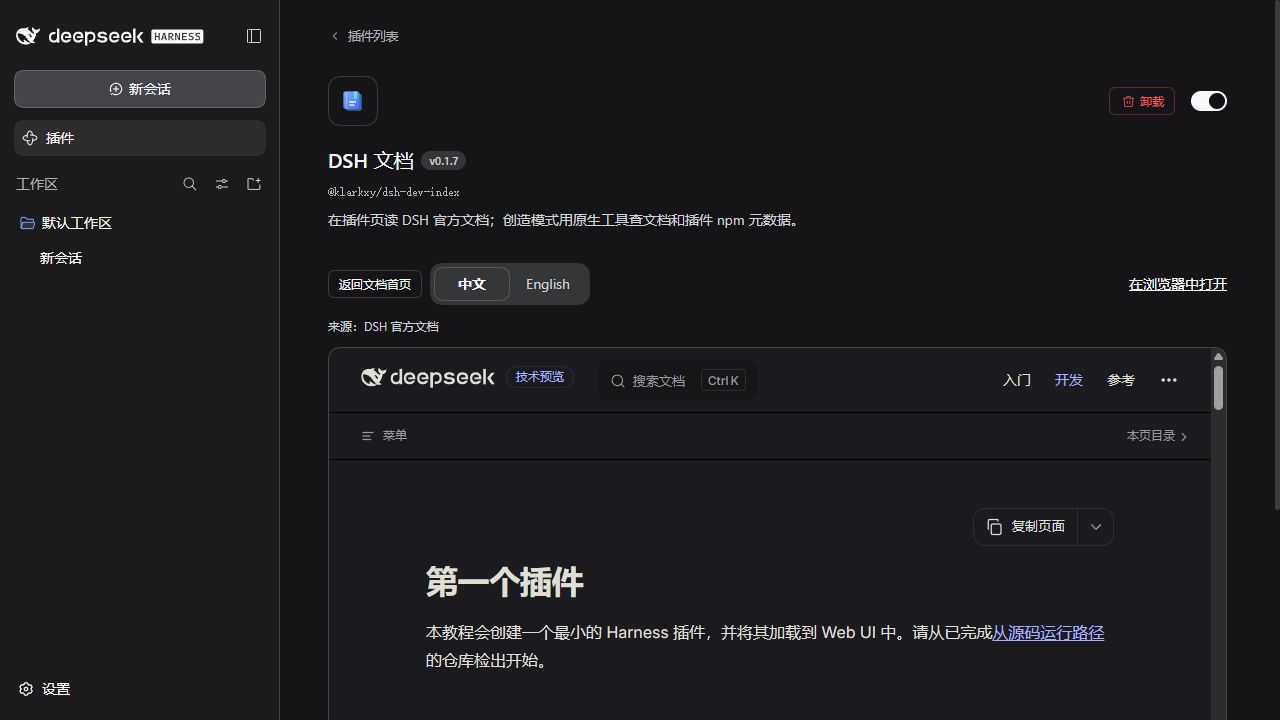This screenshot has width=1280, height=720.
Task: Go back to 插件列表 plugin list
Action: [x=365, y=36]
